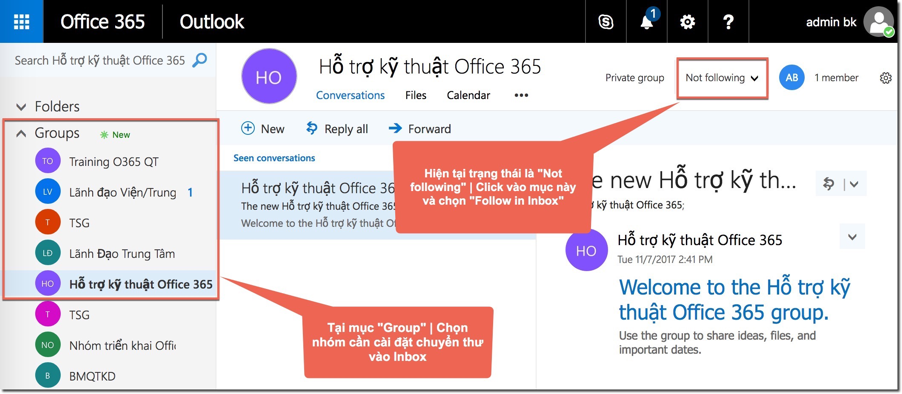
Task: Expand the Folders section
Action: click(x=21, y=106)
